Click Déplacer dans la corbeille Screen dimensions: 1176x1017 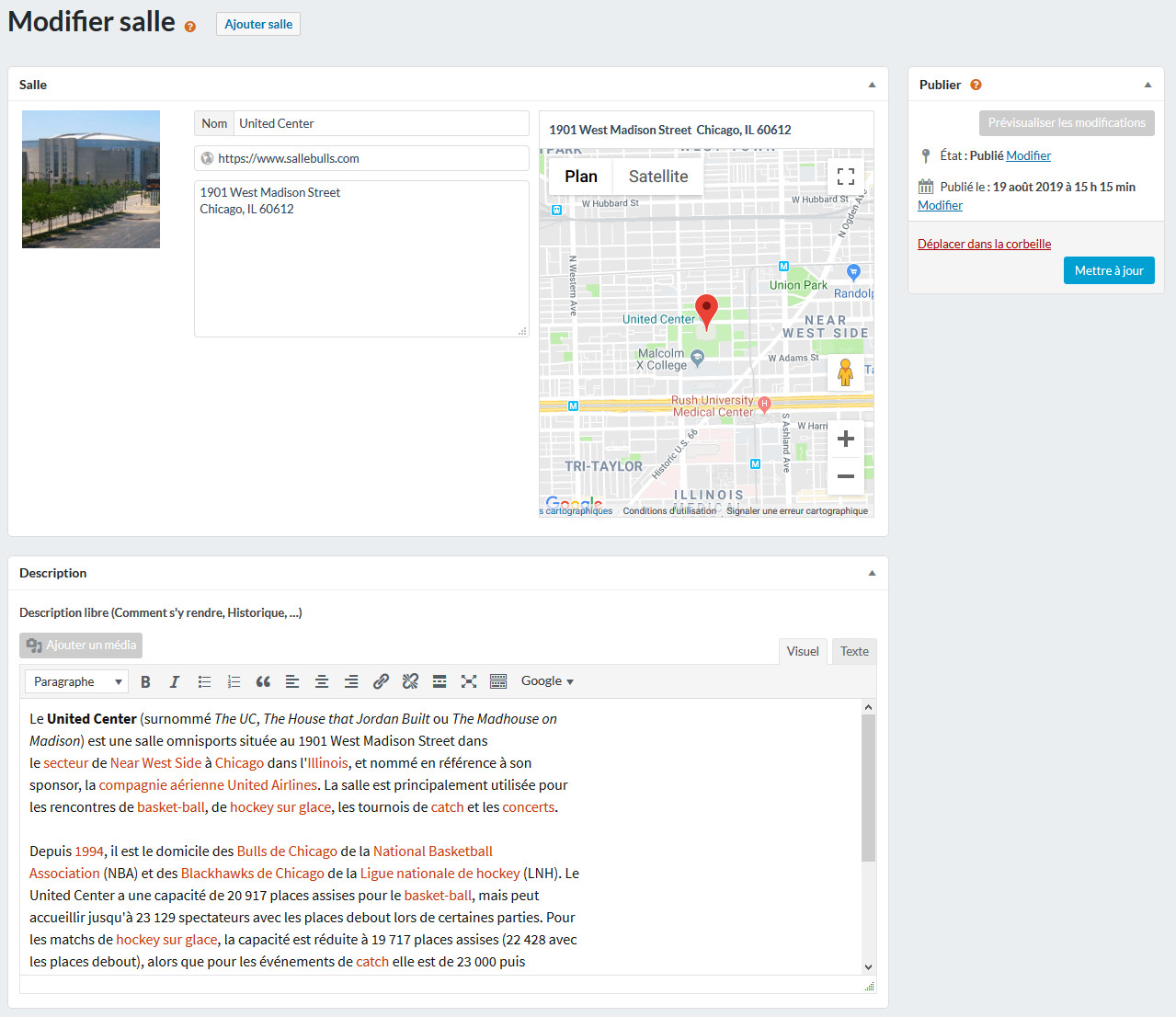[984, 244]
